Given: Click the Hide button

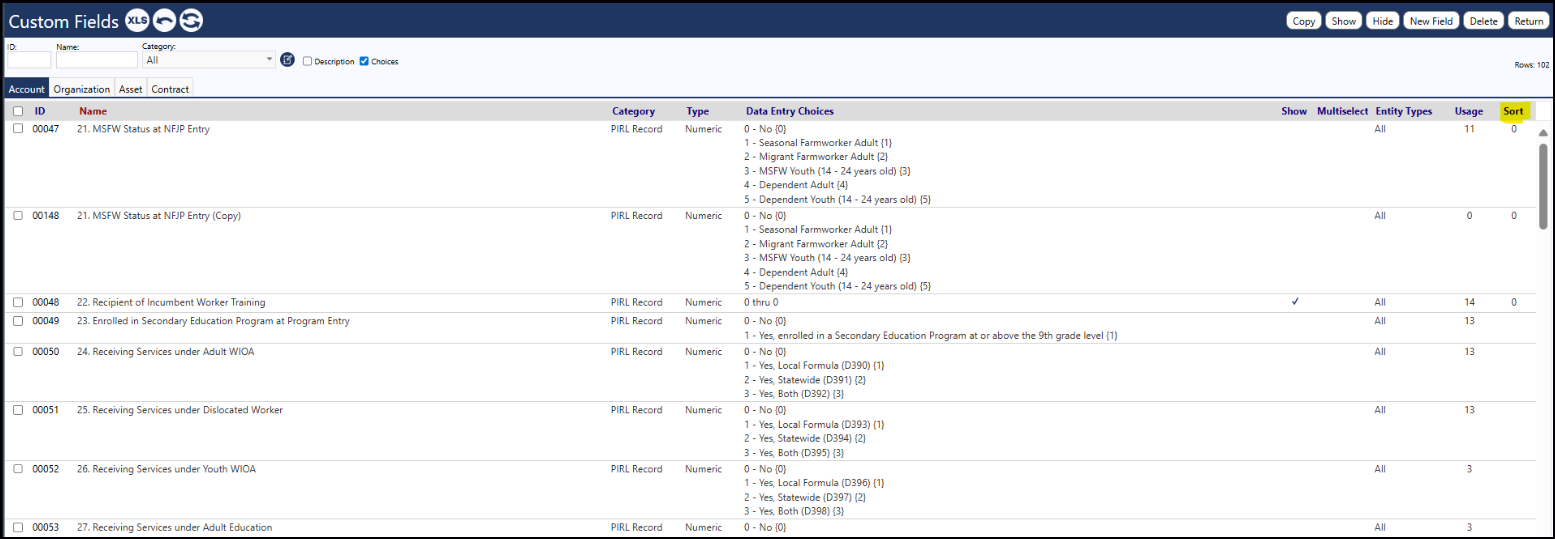Looking at the screenshot, I should [x=1383, y=21].
